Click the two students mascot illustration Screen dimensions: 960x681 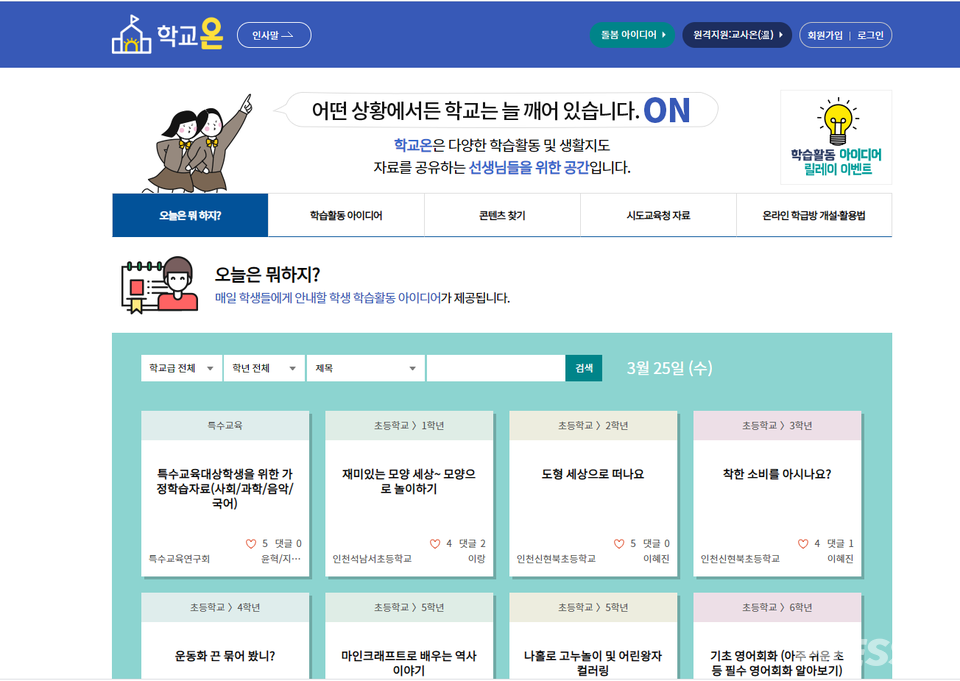pos(199,144)
